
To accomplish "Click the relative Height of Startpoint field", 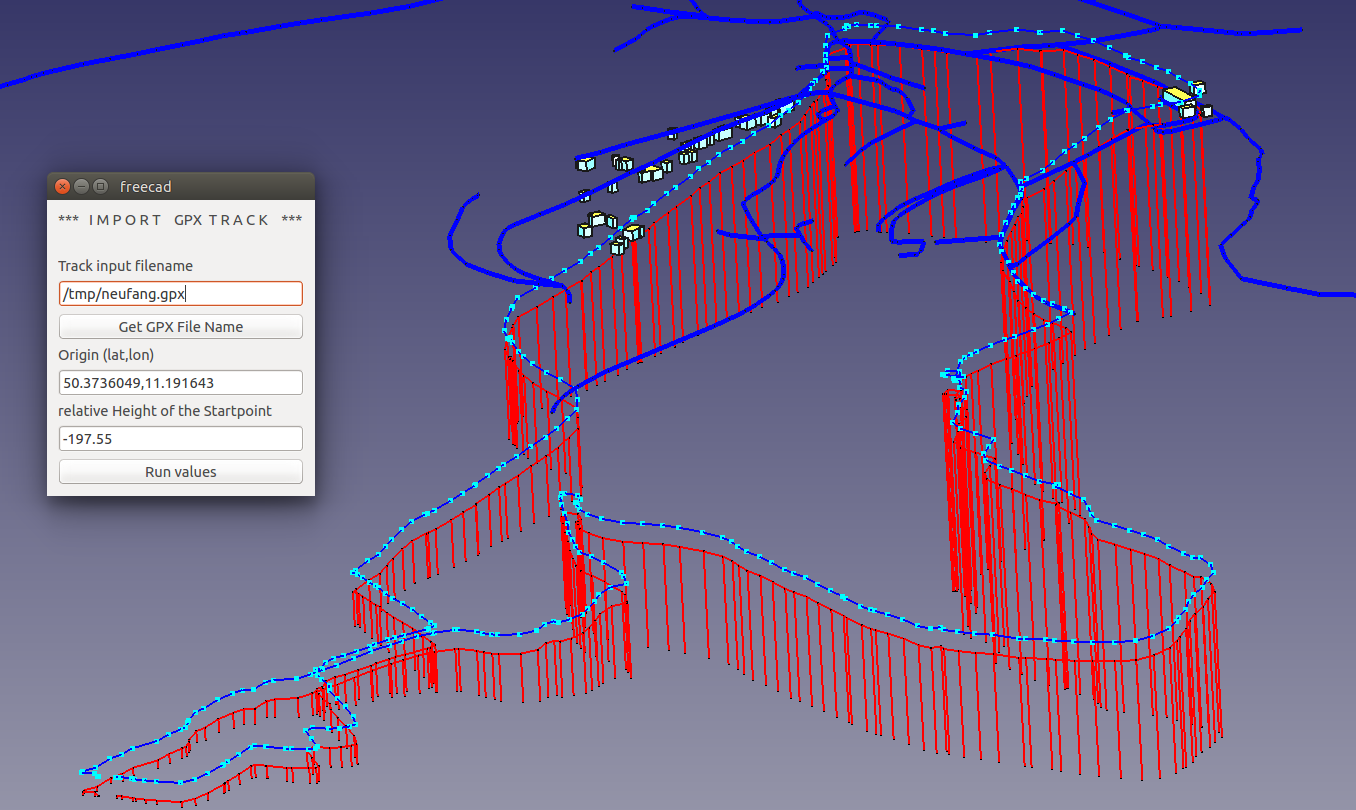I will pos(180,438).
